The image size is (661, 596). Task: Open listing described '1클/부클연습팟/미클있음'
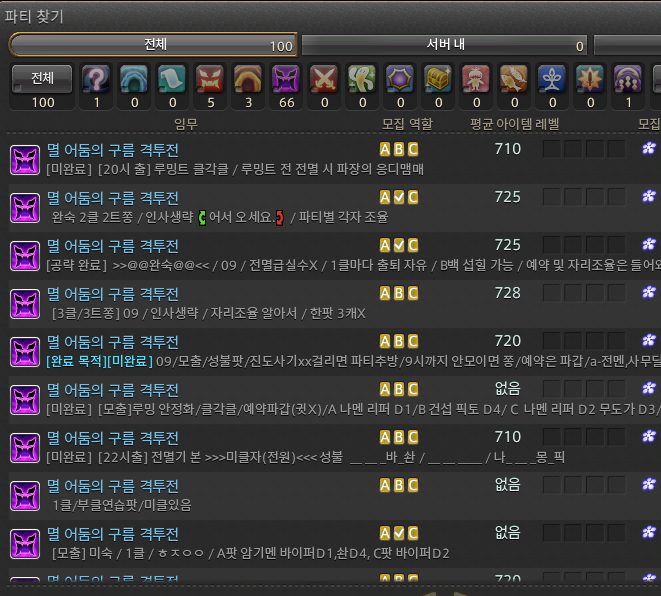pos(335,496)
